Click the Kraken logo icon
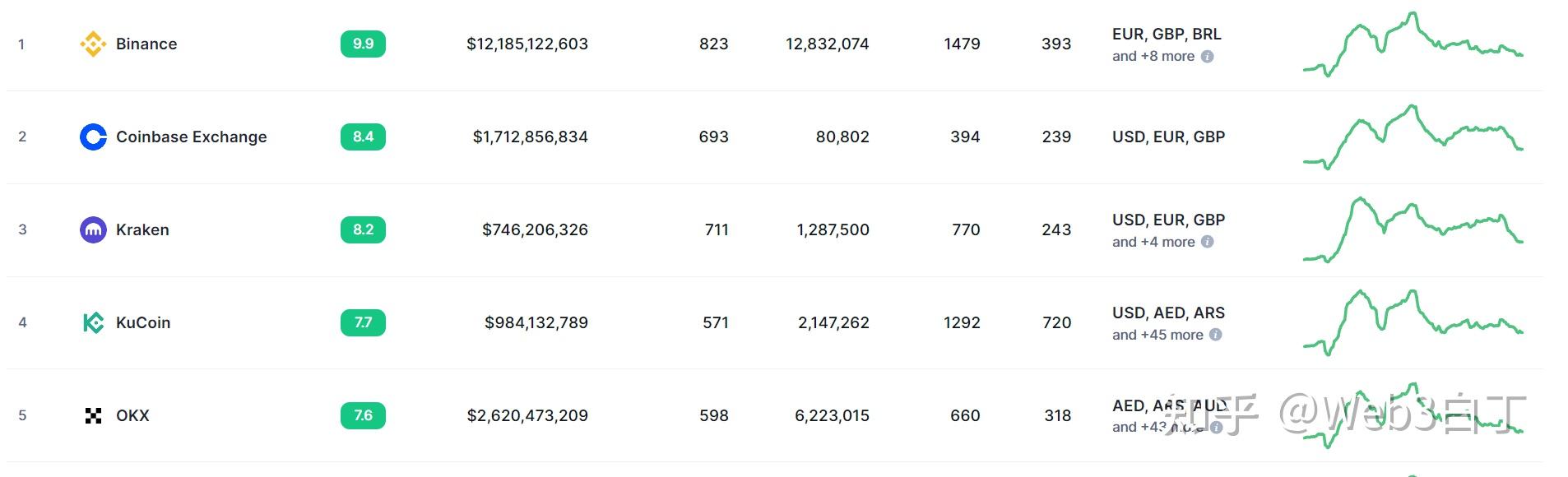 (x=93, y=229)
